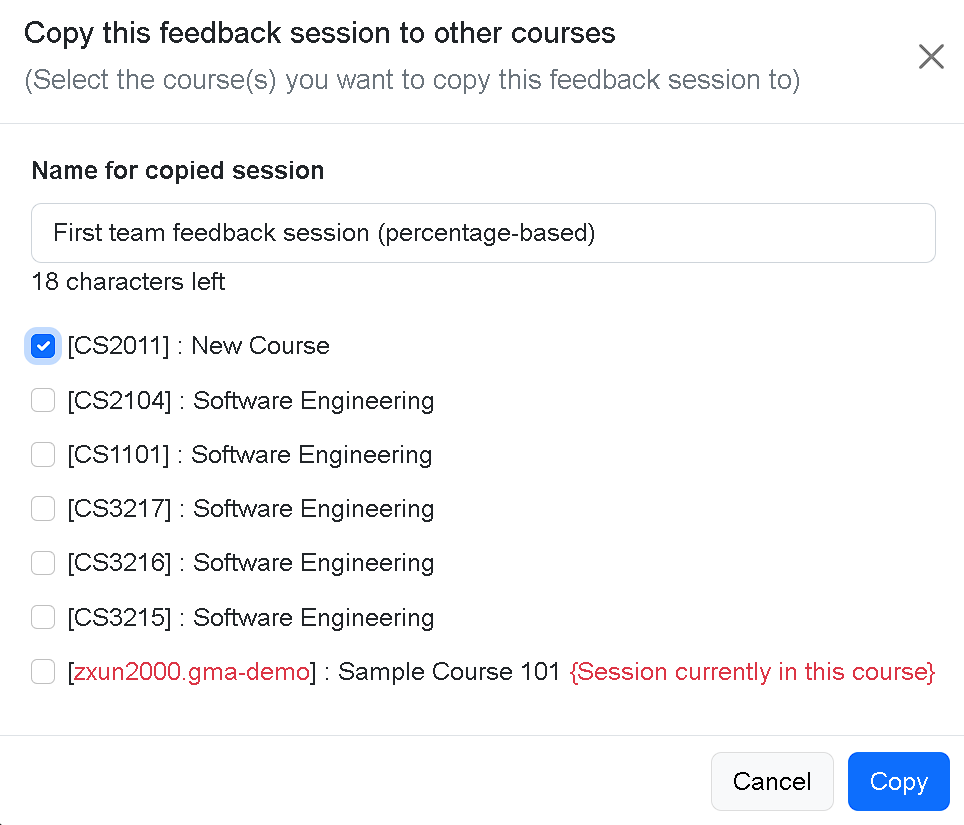Viewport: 964px width, 825px height.
Task: Click the 18 characters left counter
Action: 128,282
